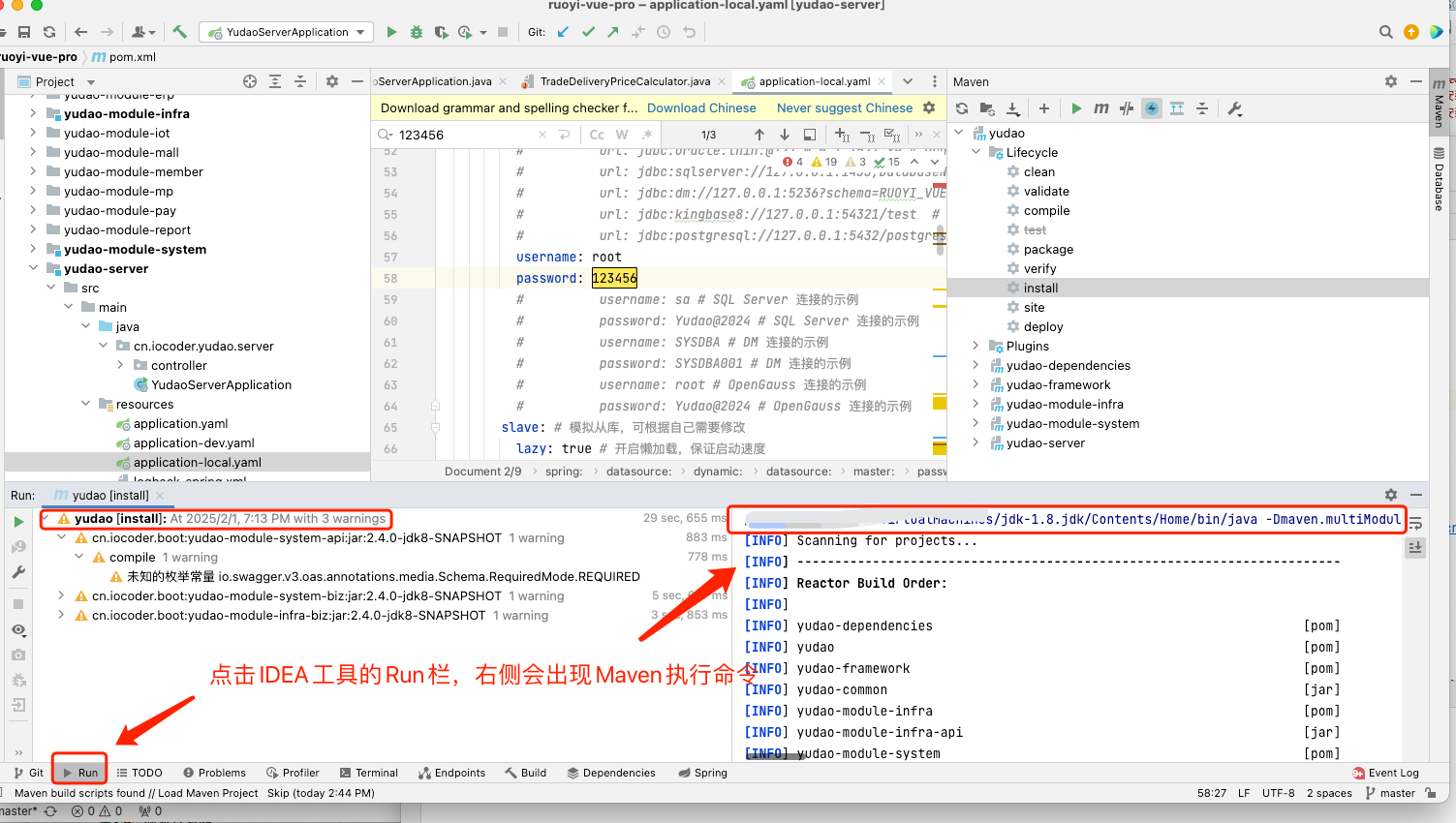Screen dimensions: 1456x823
Task: Click Execute Maven Goal m icon
Action: click(1101, 108)
